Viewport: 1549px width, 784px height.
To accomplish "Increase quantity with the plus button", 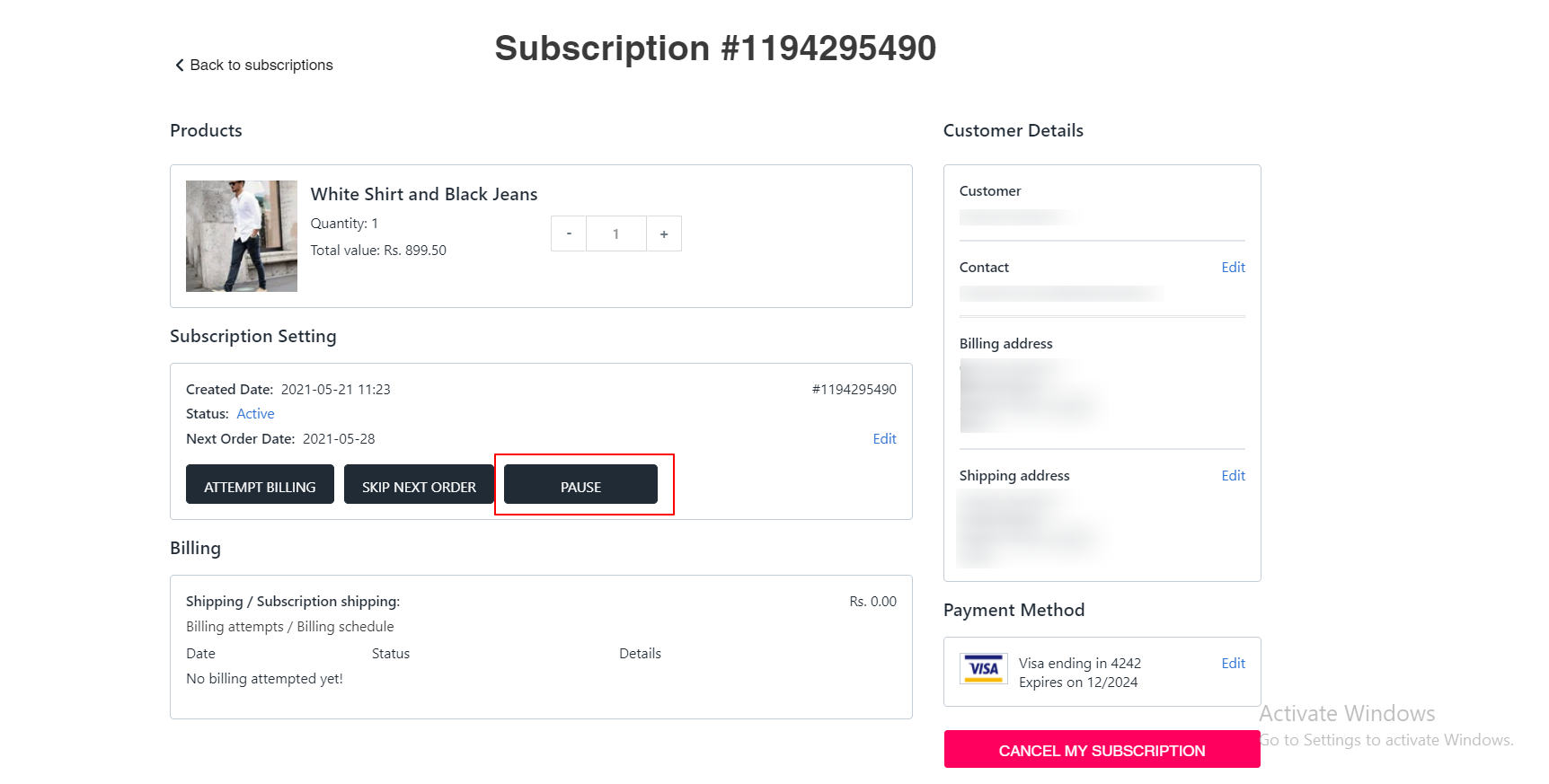I will point(664,233).
